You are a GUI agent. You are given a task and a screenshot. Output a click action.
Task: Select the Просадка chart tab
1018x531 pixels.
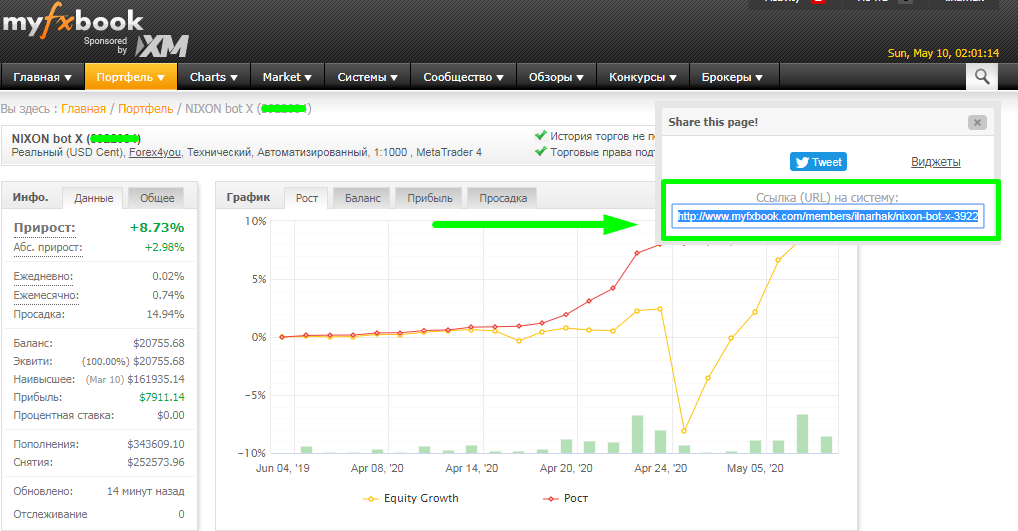click(x=503, y=198)
